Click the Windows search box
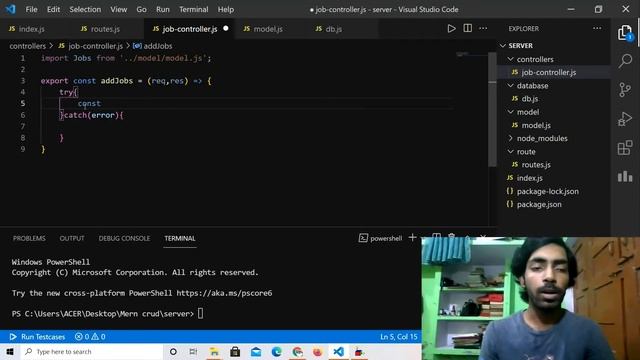 [92, 351]
